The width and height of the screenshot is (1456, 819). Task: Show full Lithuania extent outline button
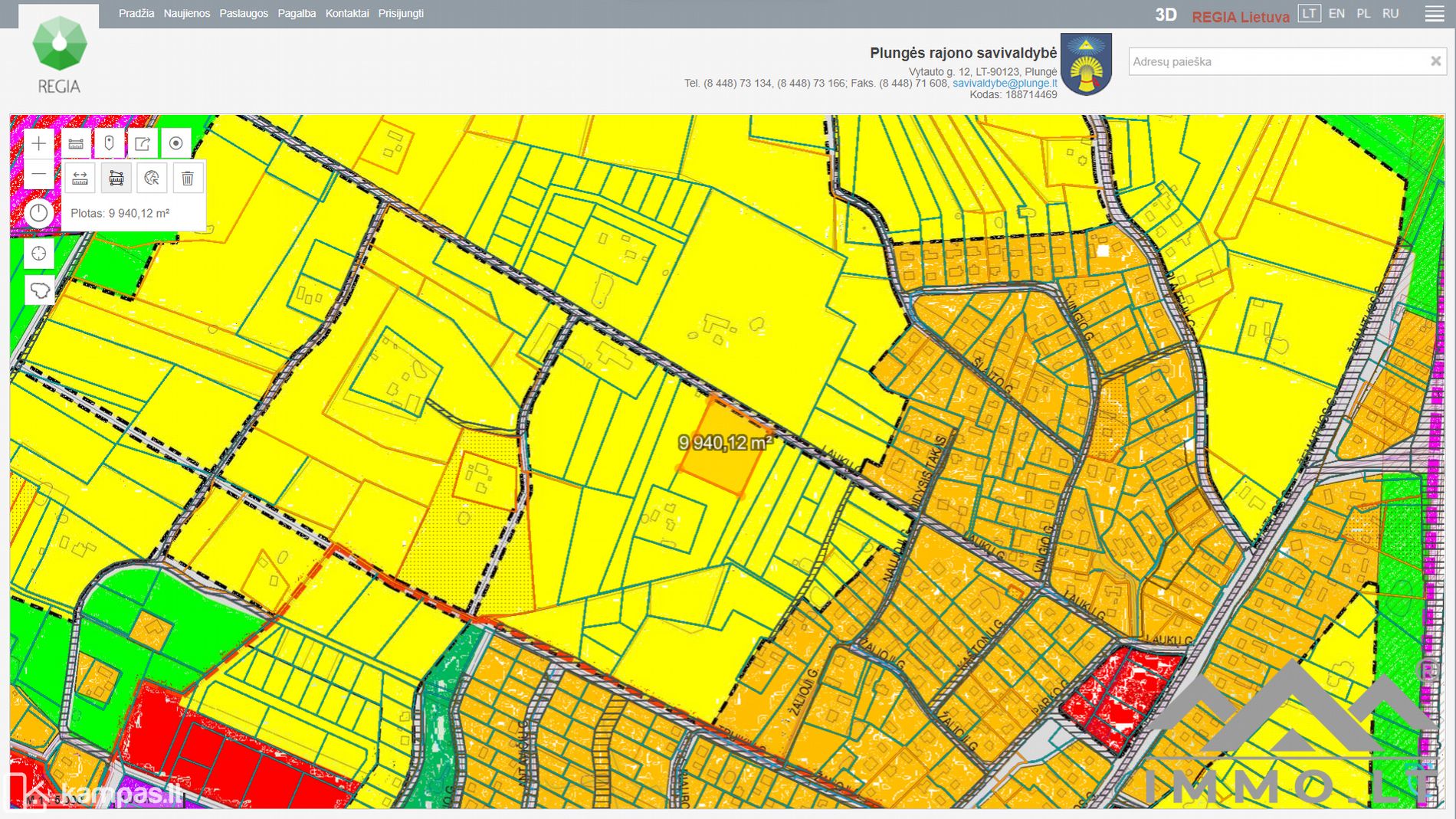[39, 290]
